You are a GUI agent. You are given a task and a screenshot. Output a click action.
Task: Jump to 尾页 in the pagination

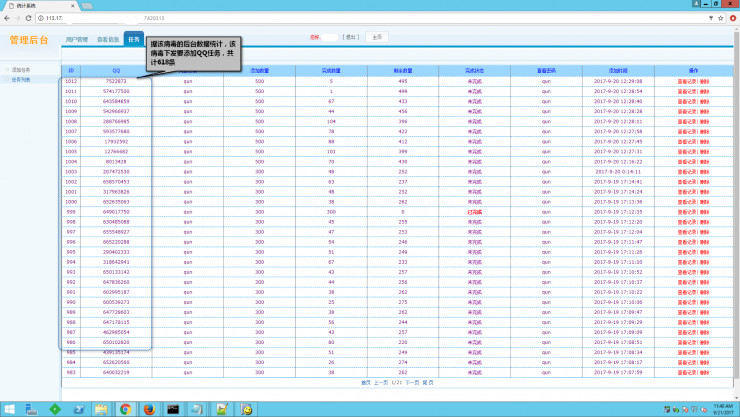pos(428,382)
